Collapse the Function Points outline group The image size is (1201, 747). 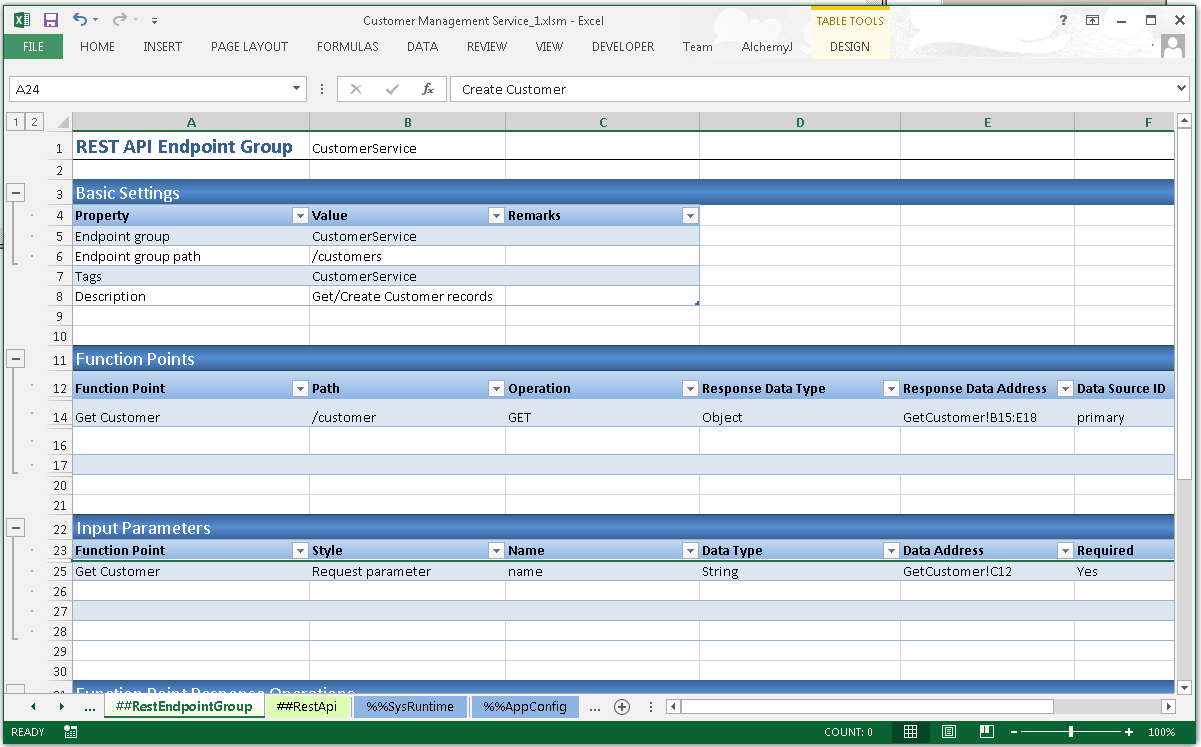pos(16,359)
